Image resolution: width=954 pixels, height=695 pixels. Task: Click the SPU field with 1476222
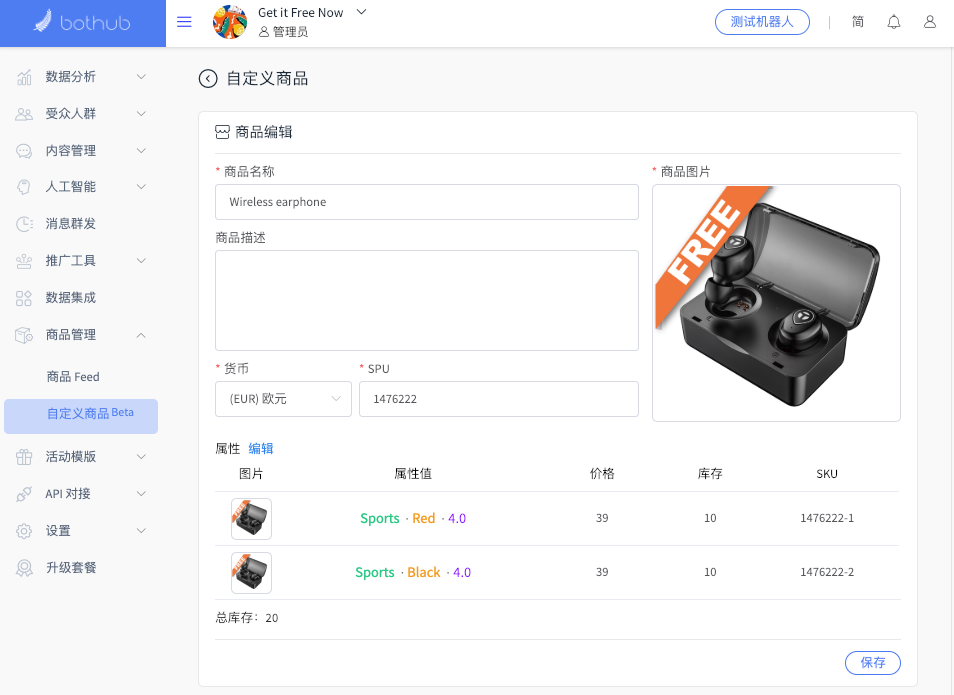(x=498, y=399)
